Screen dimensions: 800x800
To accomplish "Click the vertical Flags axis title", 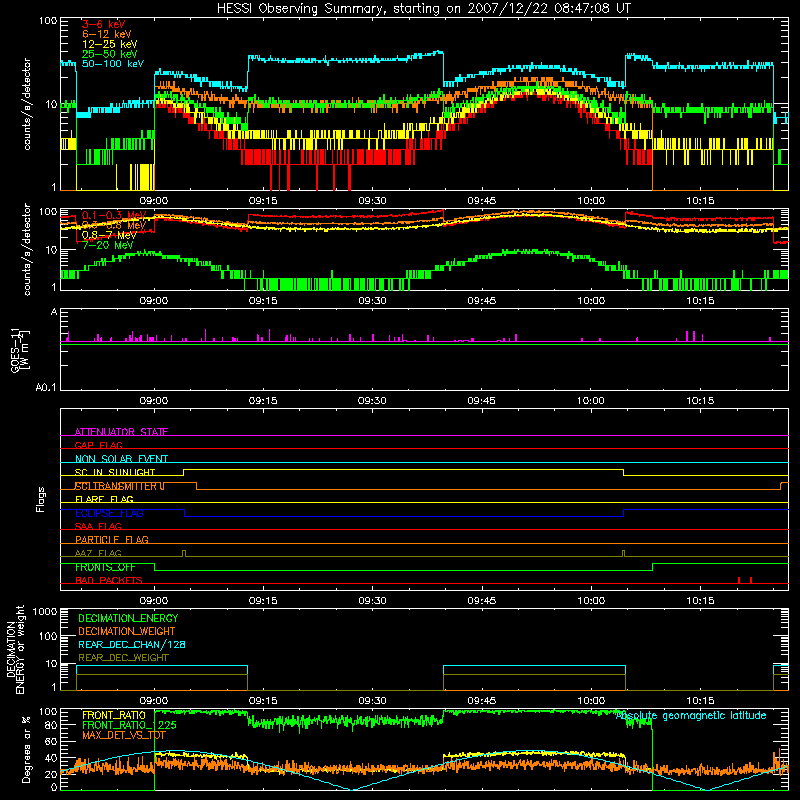I will [x=41, y=499].
